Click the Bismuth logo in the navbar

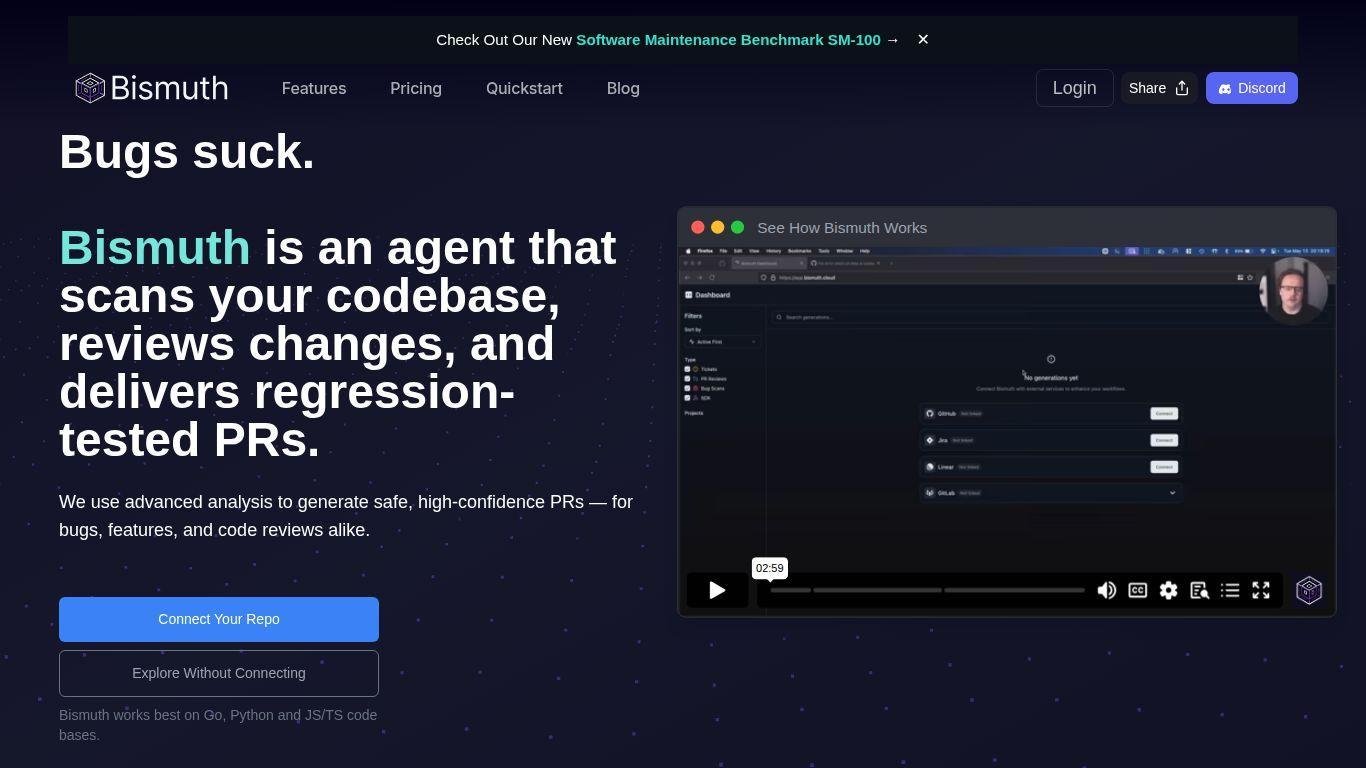[x=152, y=88]
